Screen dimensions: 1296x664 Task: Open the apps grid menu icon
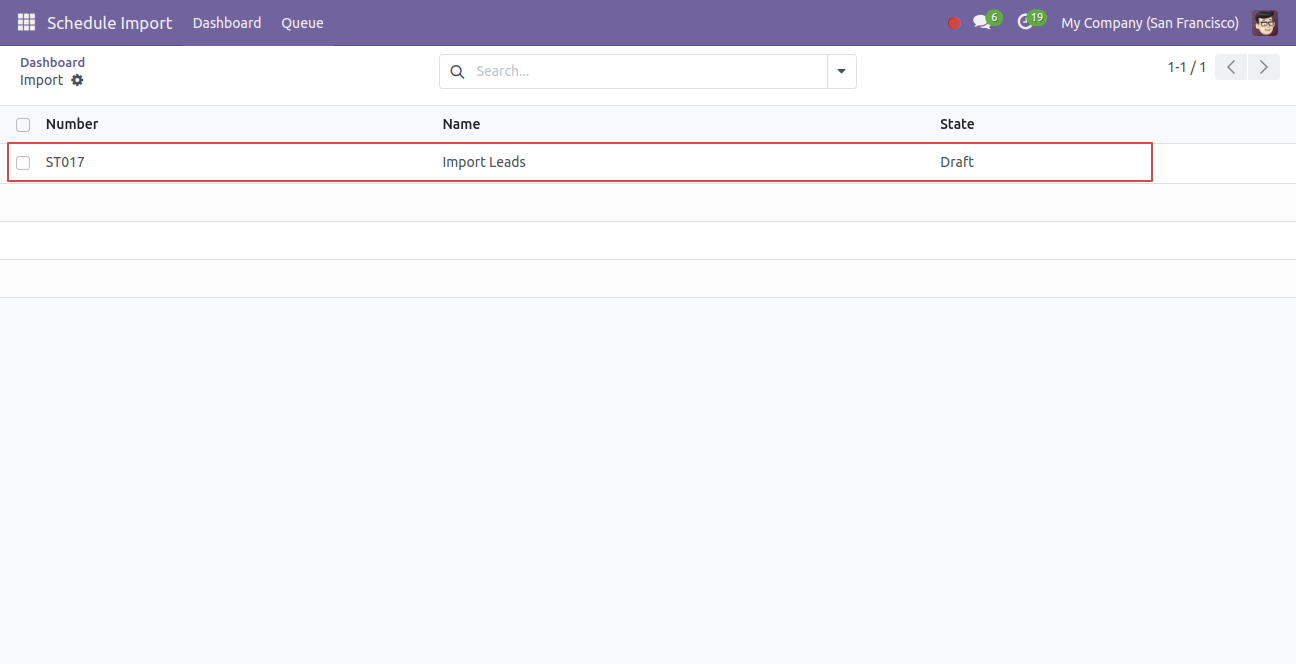[x=26, y=22]
